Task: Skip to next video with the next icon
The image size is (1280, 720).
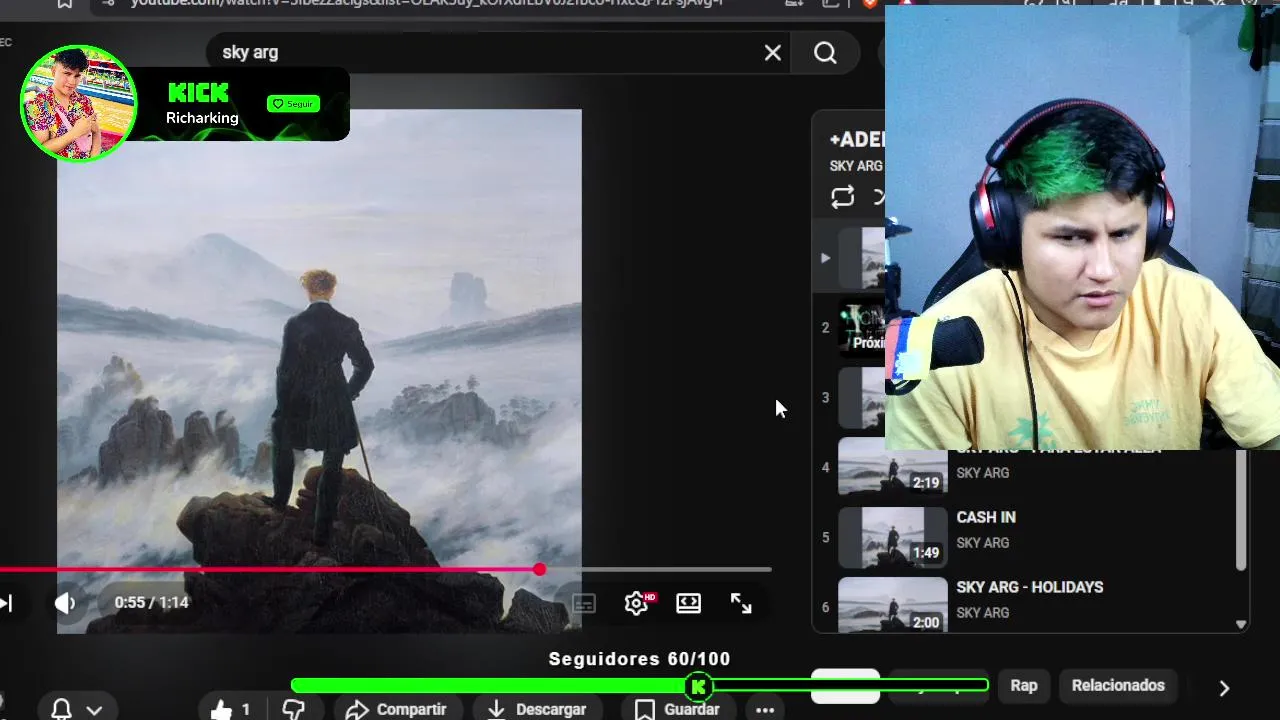Action: 6,603
